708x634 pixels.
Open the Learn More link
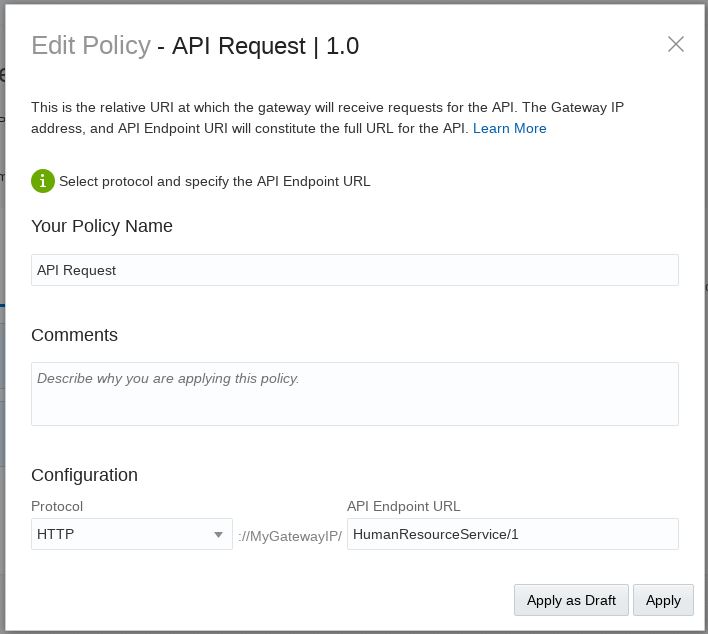[x=509, y=128]
